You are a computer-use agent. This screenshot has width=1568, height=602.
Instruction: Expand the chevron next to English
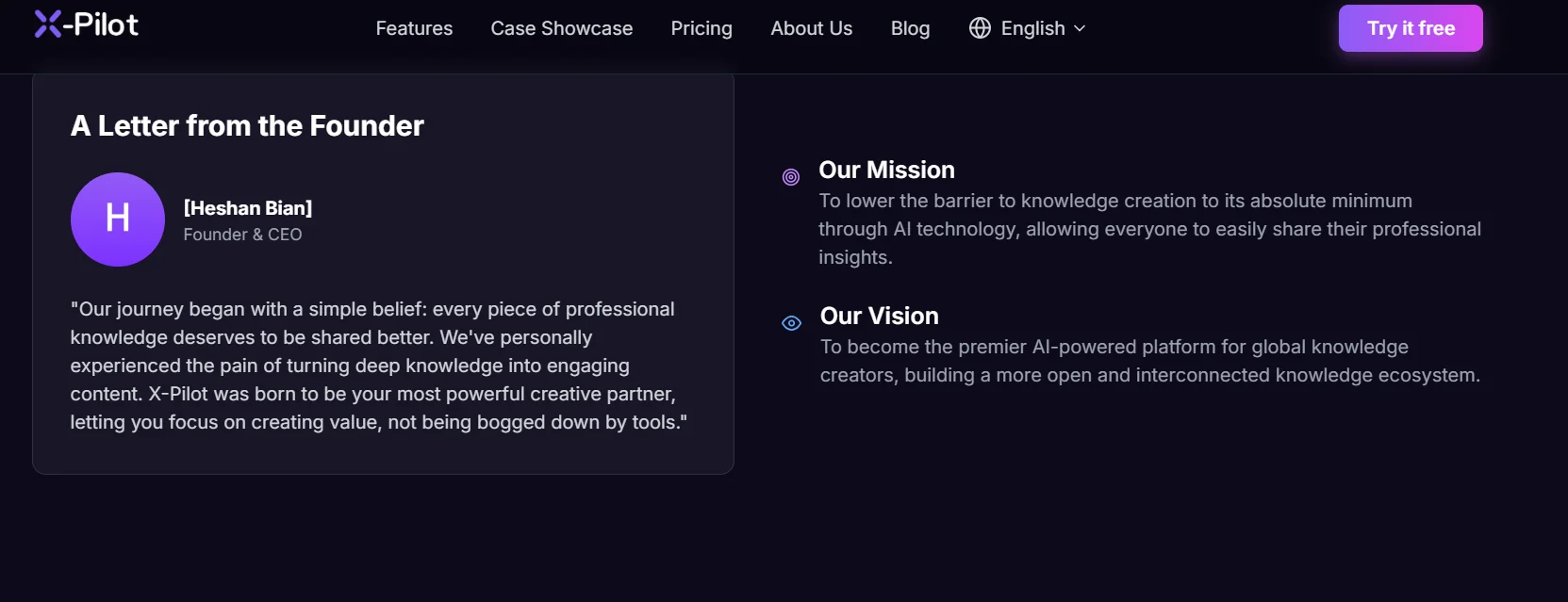1081,28
